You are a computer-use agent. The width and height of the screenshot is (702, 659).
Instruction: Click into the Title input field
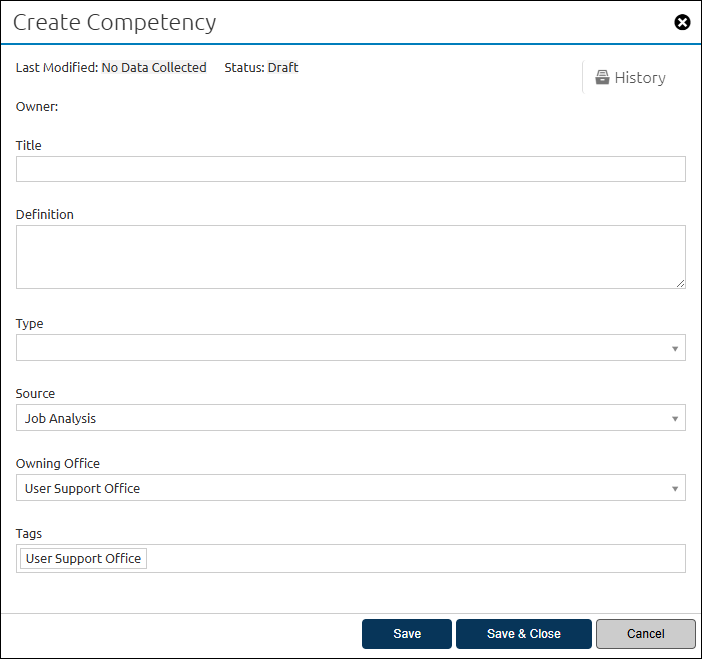(x=351, y=169)
